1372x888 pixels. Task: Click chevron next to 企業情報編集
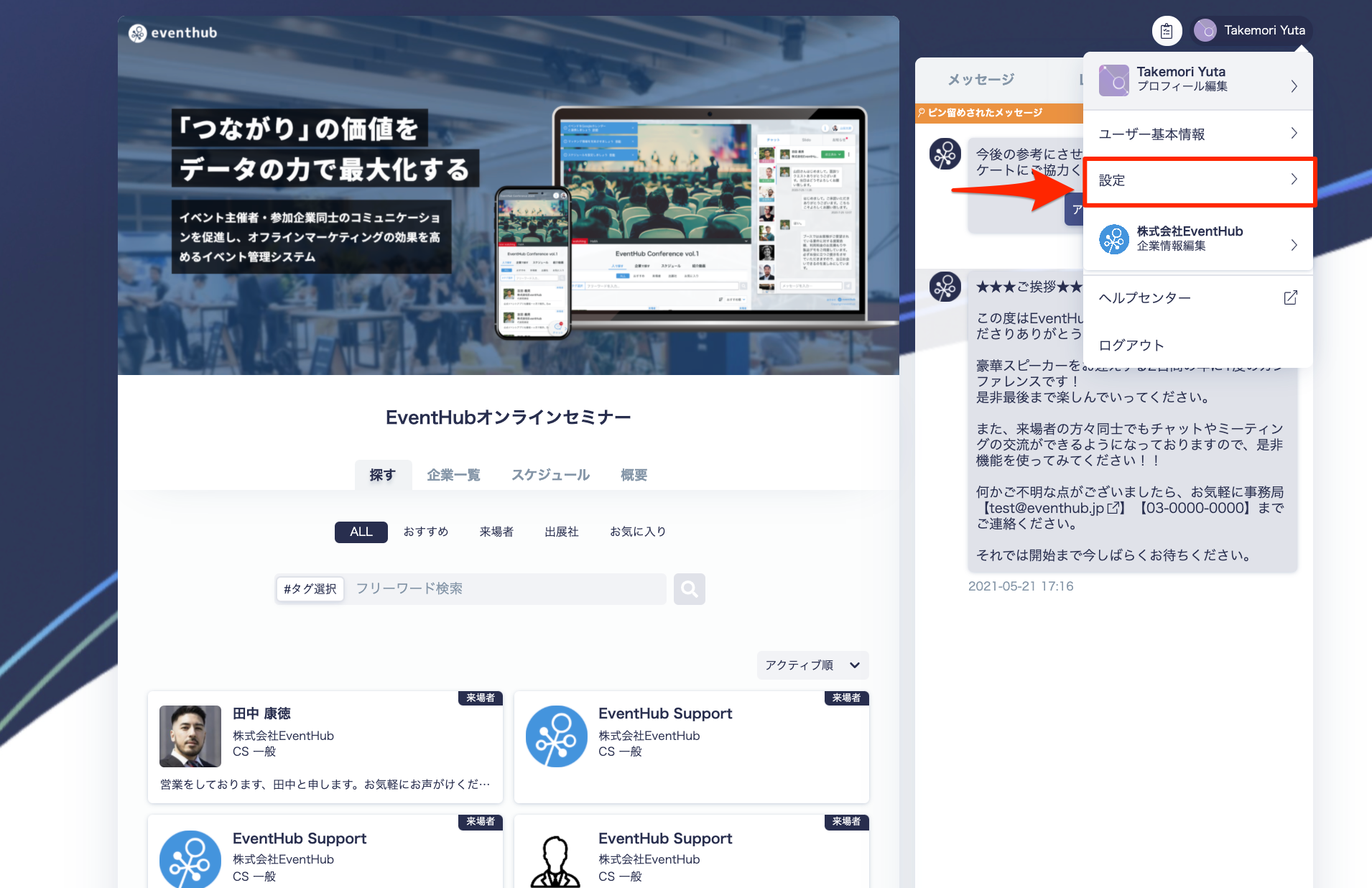coord(1294,245)
